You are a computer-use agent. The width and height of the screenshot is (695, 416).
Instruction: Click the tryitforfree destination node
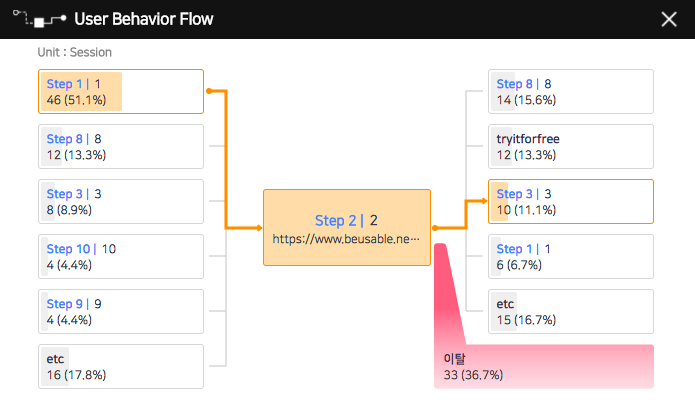(x=571, y=146)
